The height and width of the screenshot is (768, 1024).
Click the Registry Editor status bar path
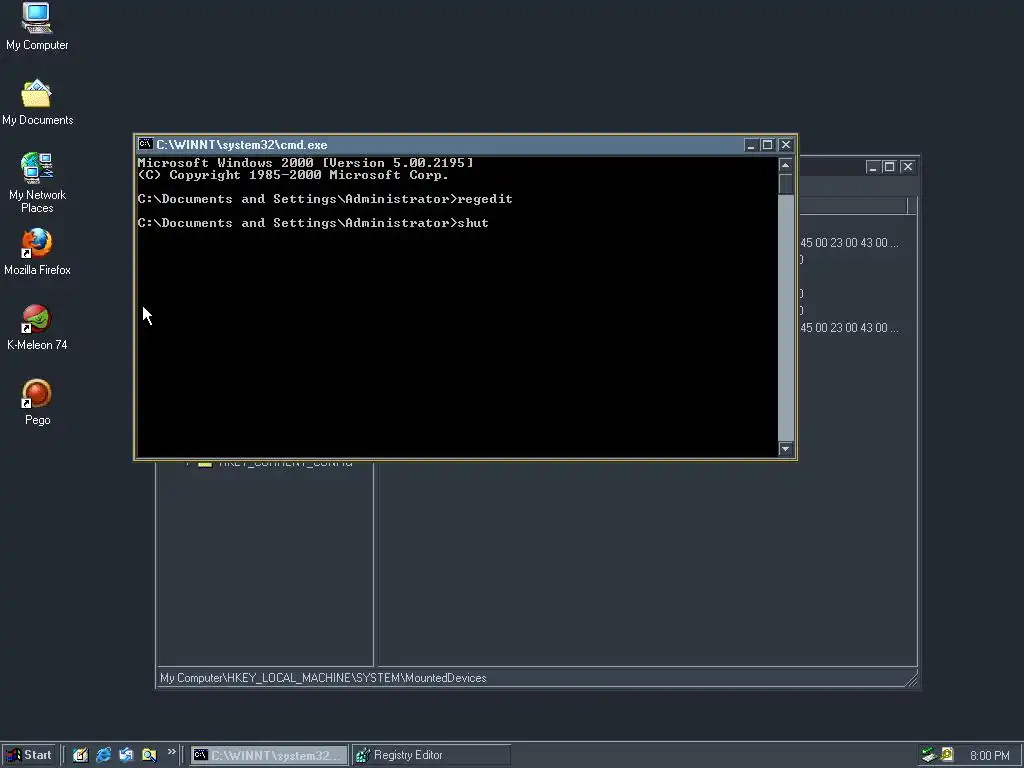323,678
